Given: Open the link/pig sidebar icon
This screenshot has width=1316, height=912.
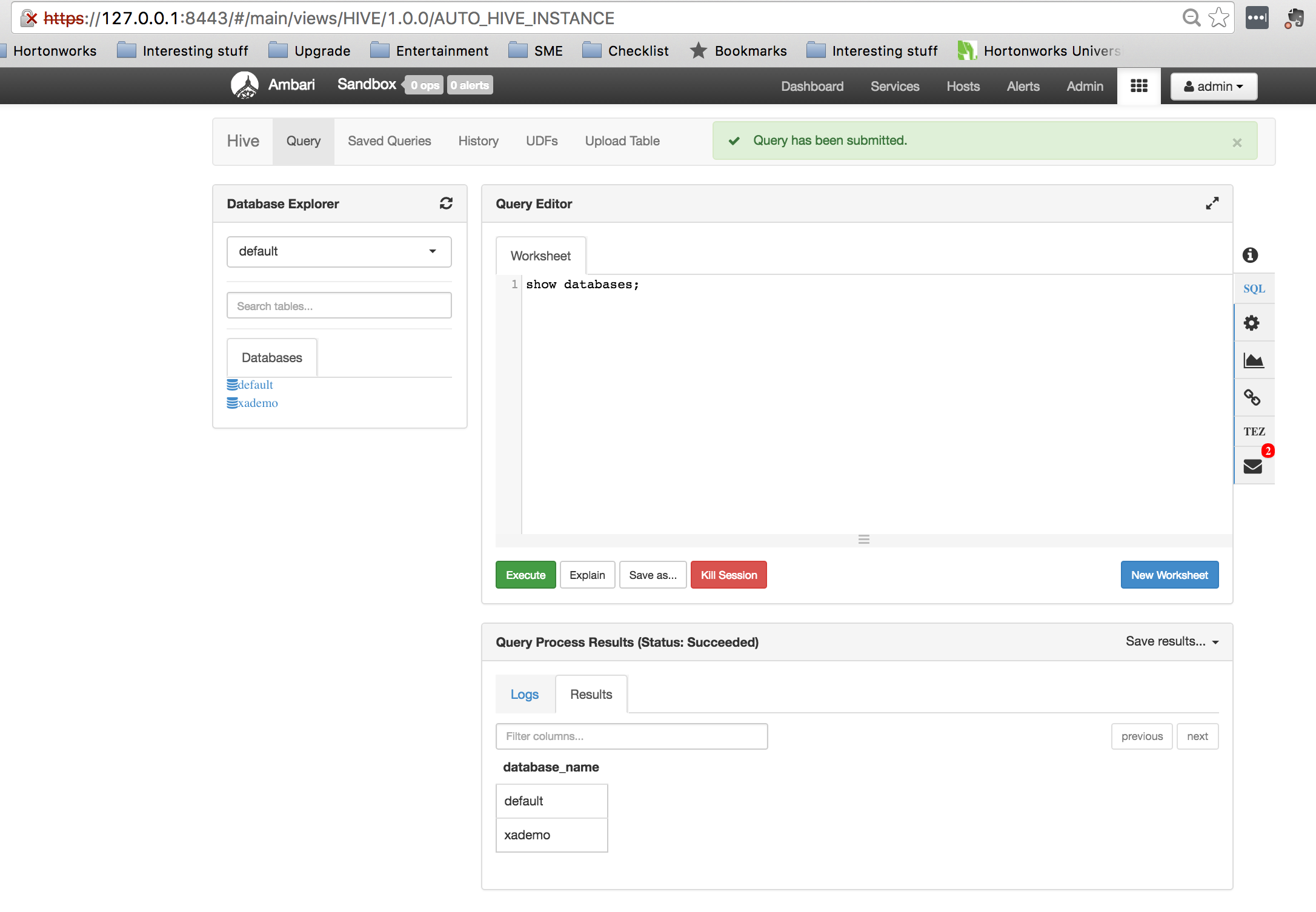Looking at the screenshot, I should click(1252, 397).
